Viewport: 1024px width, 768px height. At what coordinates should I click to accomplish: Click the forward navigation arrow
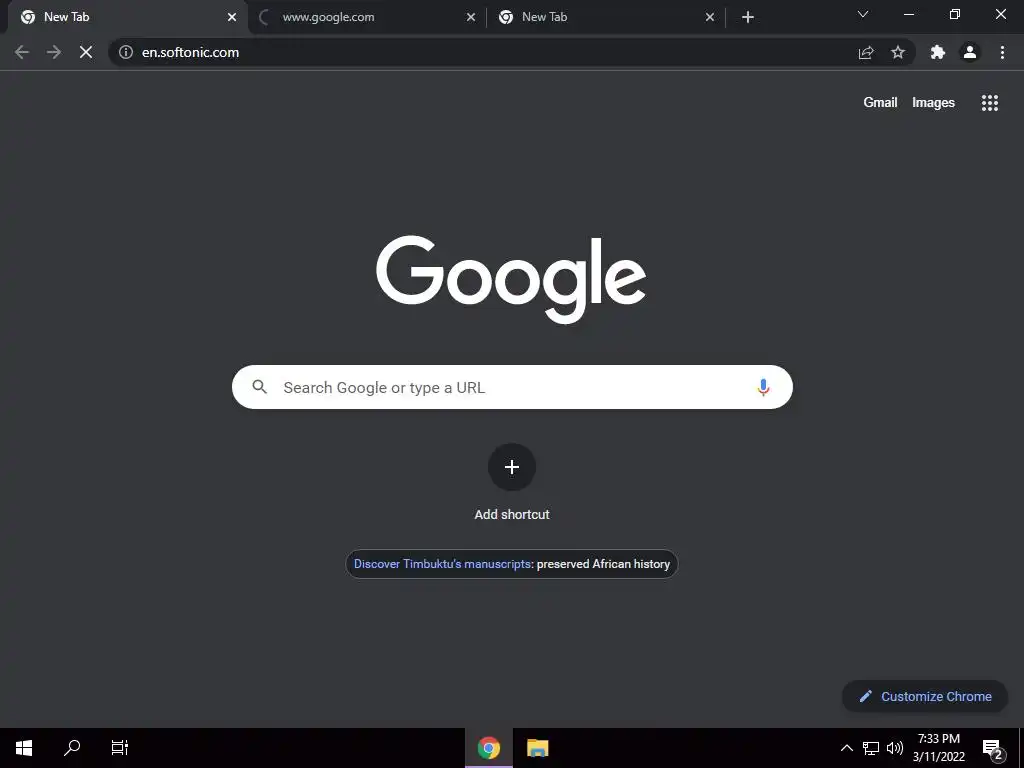[54, 52]
